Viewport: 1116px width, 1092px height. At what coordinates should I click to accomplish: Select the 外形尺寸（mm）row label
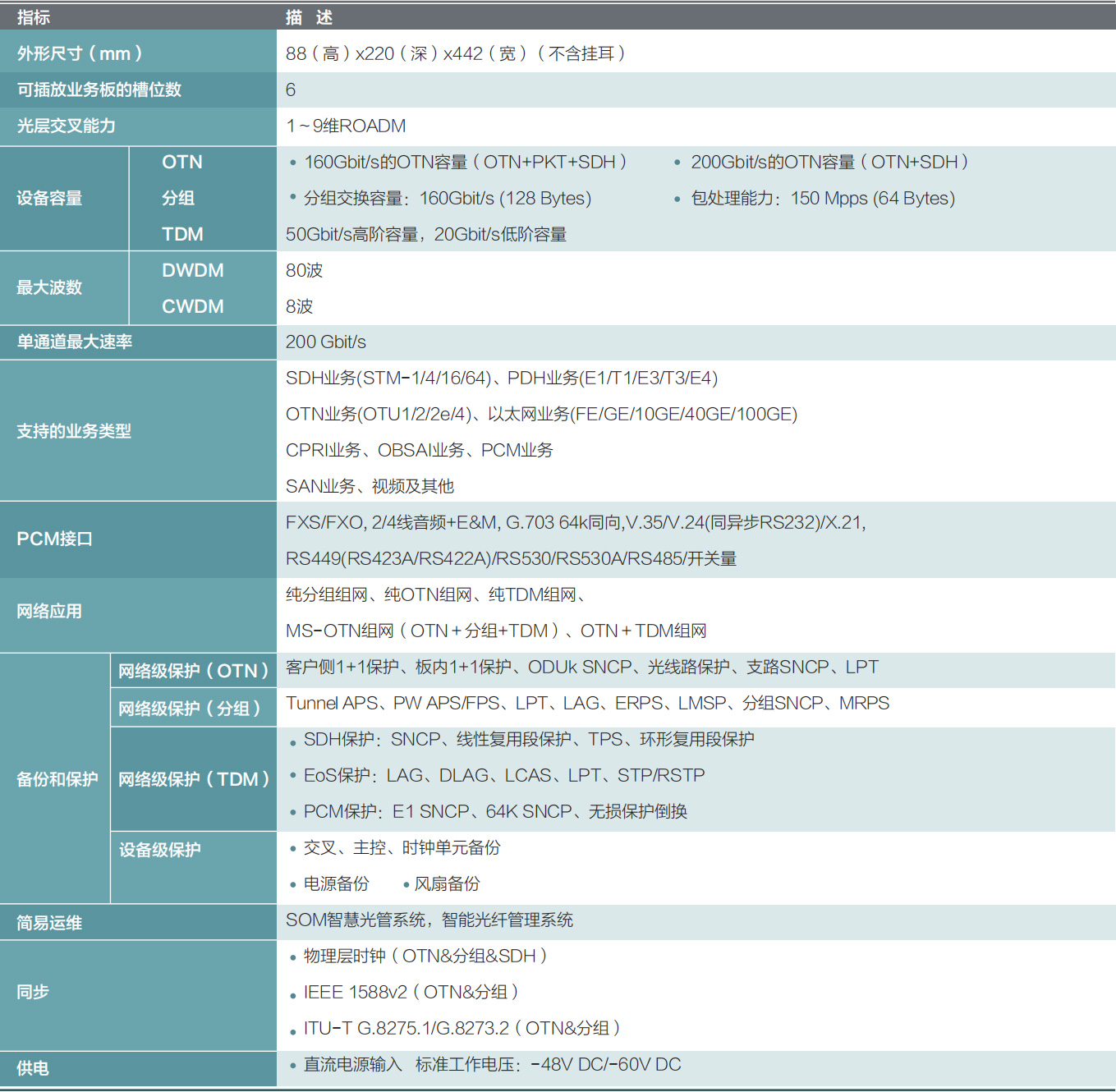point(80,53)
